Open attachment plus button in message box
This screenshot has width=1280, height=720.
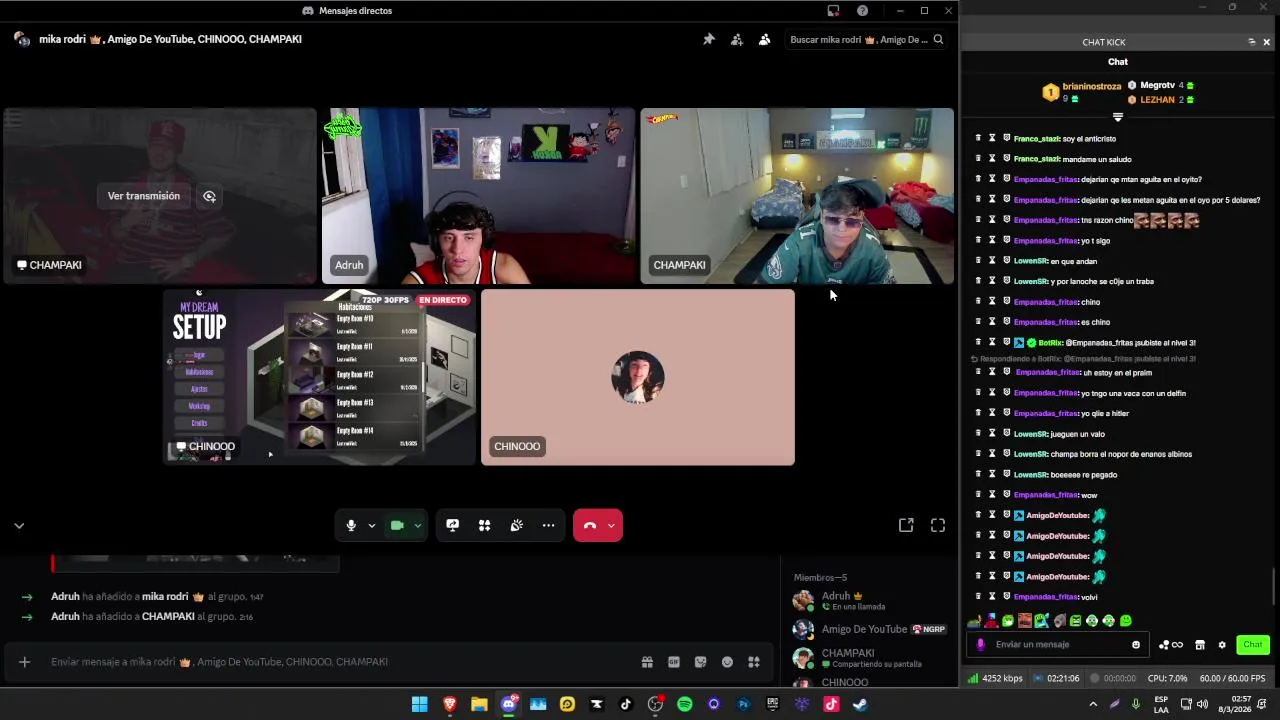pyautogui.click(x=25, y=661)
